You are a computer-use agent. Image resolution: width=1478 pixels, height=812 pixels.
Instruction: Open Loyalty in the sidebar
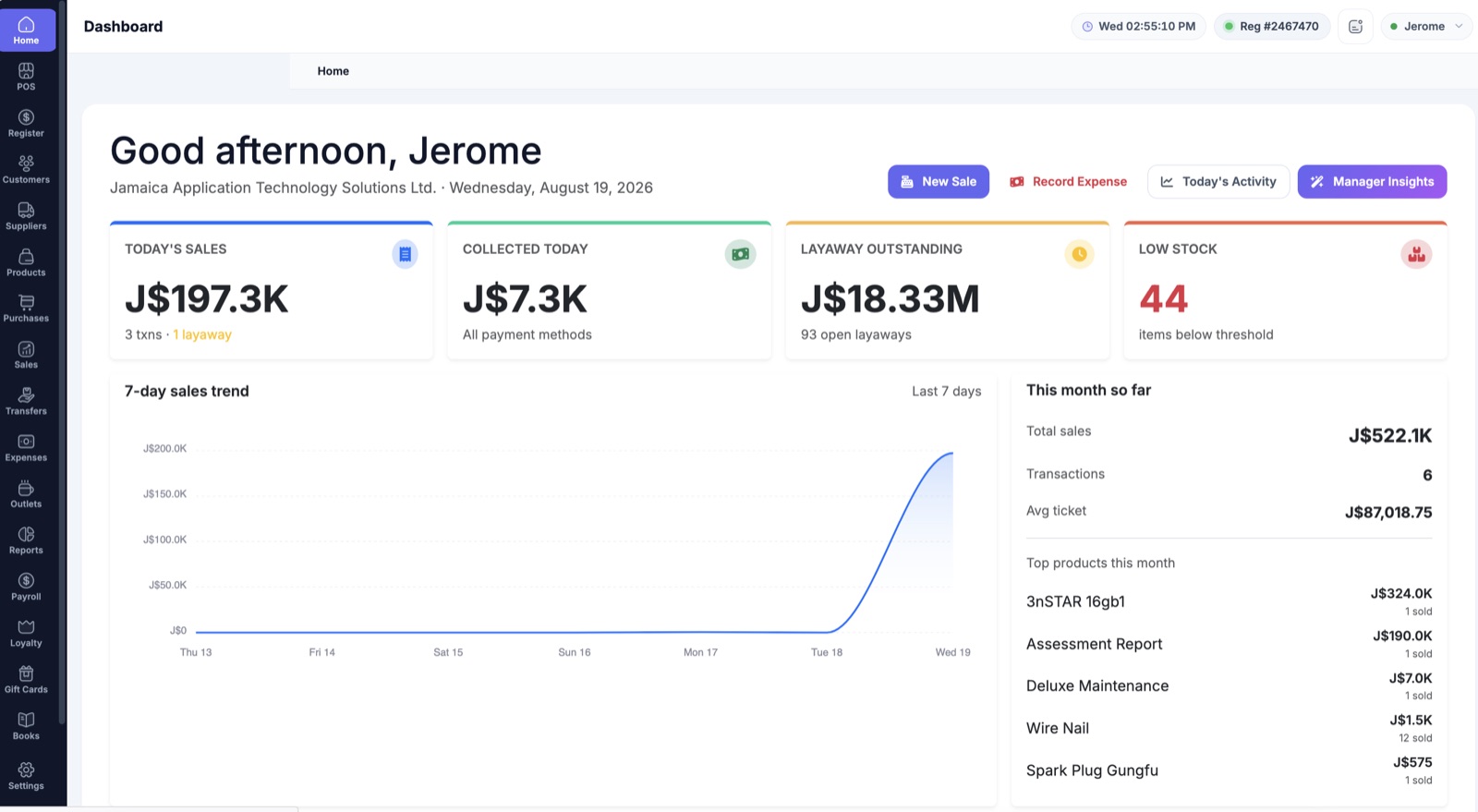coord(26,634)
